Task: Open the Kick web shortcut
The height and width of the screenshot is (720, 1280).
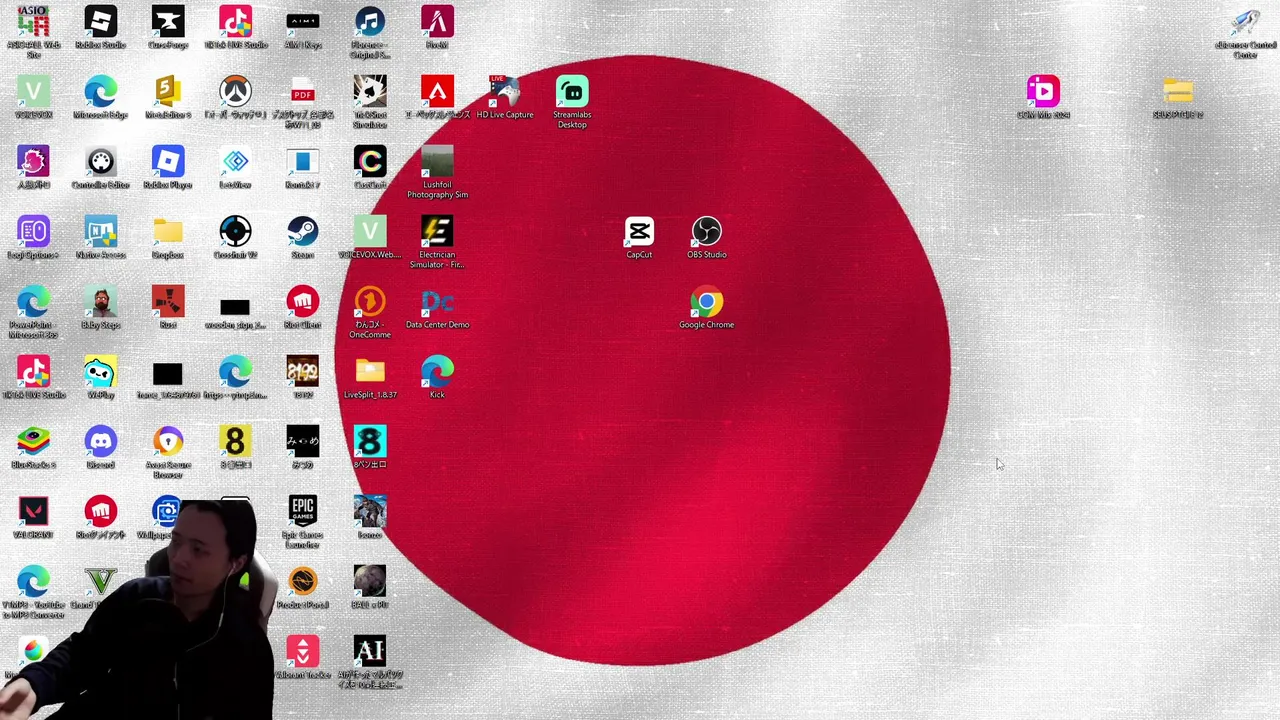Action: [437, 372]
